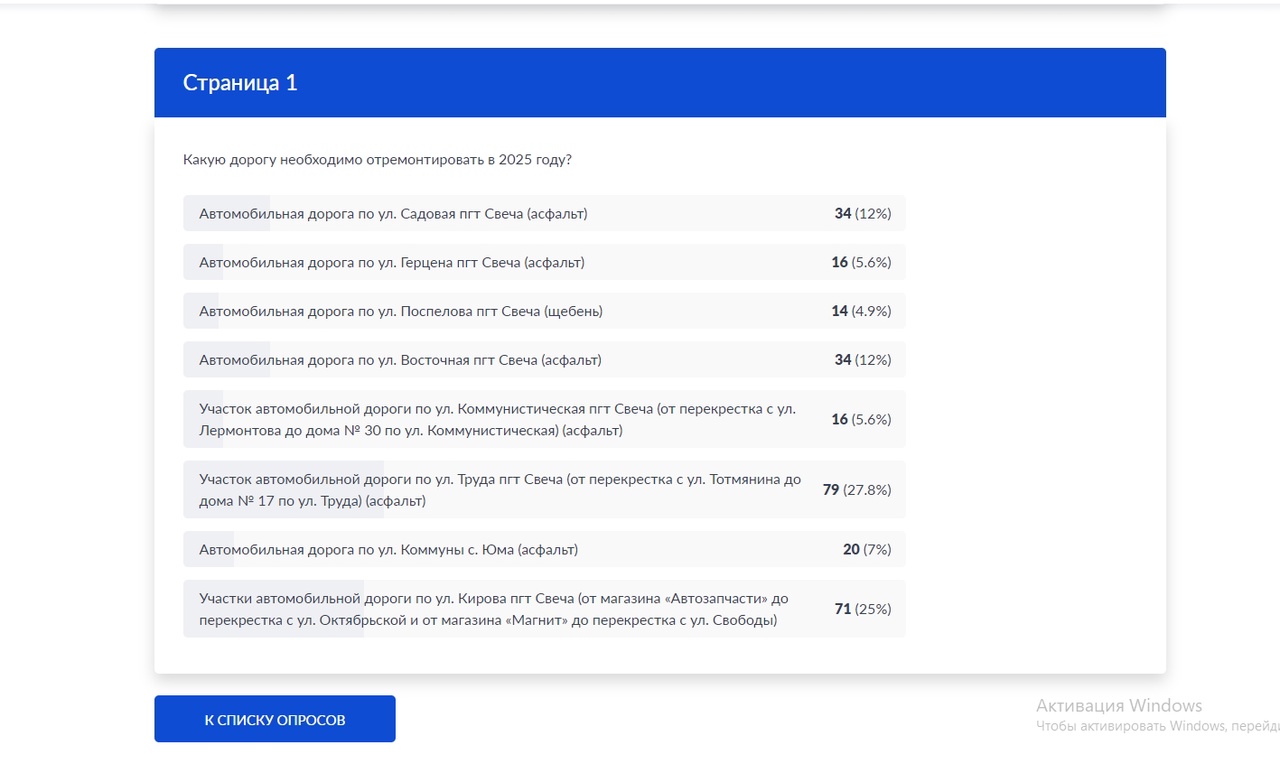This screenshot has width=1280, height=773.
Task: Select the ул. Кирова road sections option
Action: 544,608
